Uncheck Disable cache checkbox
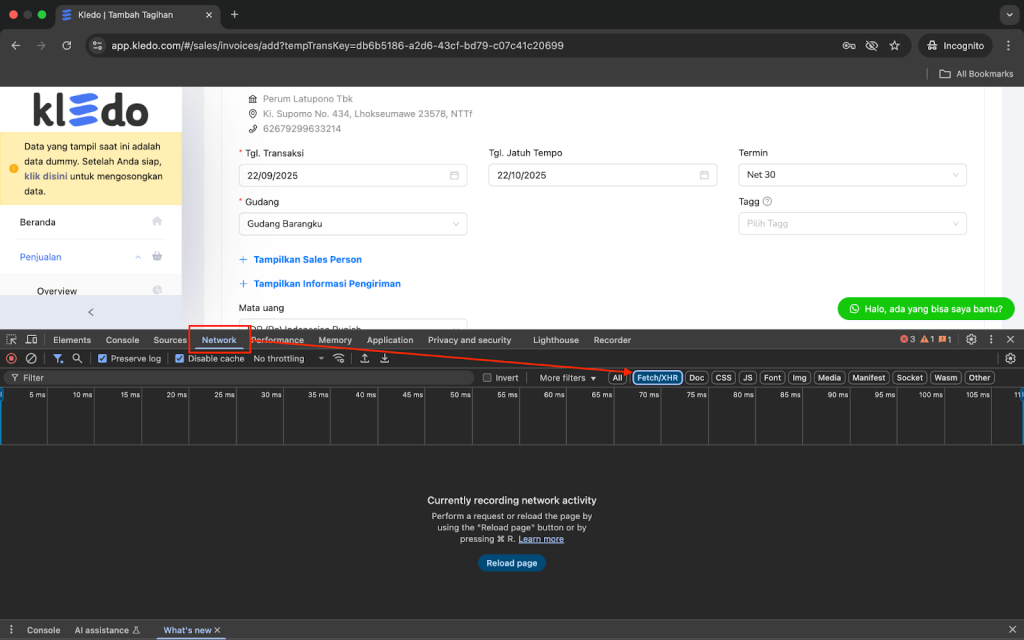The height and width of the screenshot is (640, 1024). [180, 358]
